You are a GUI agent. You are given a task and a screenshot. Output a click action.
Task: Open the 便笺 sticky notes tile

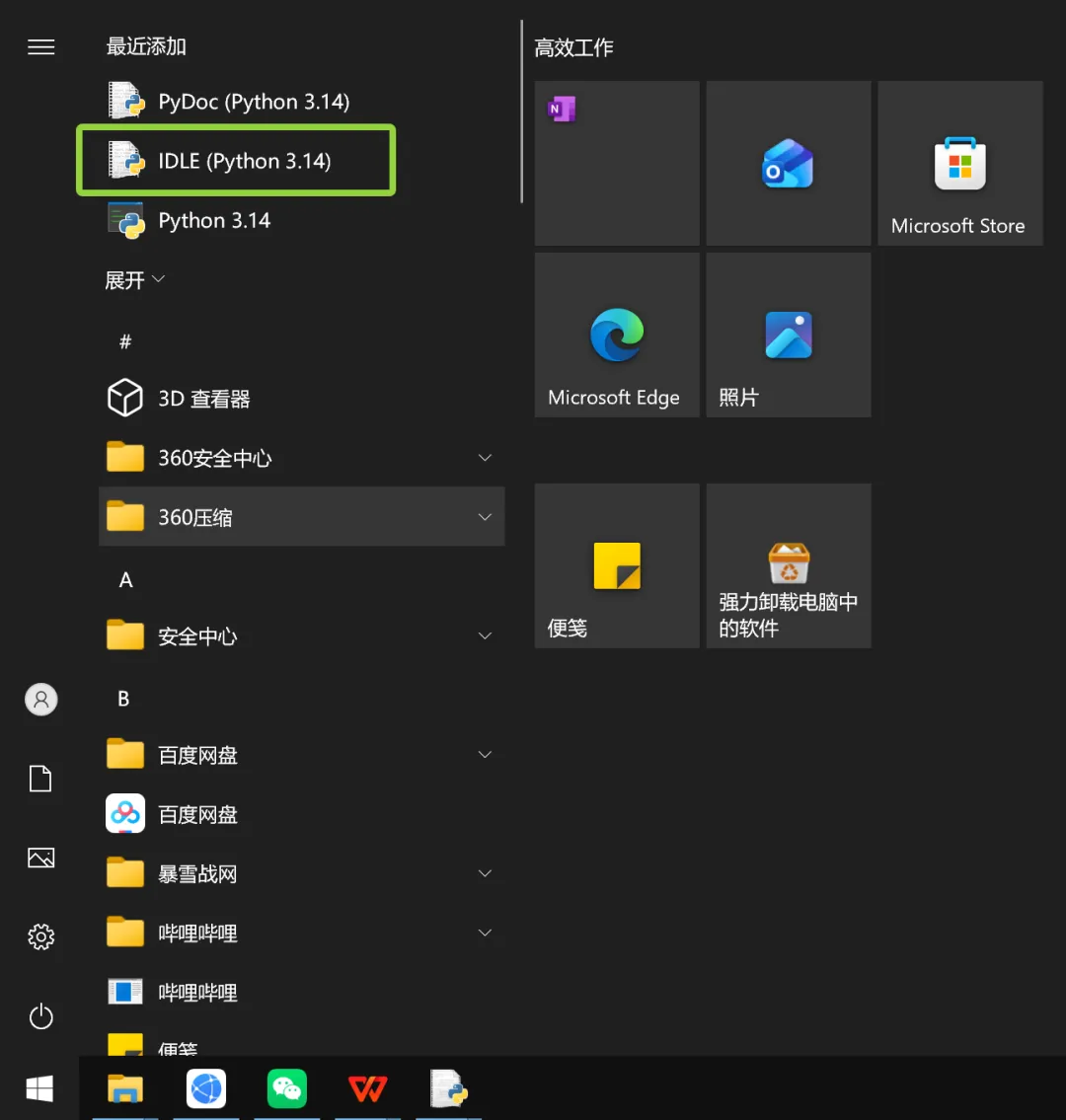(x=617, y=565)
